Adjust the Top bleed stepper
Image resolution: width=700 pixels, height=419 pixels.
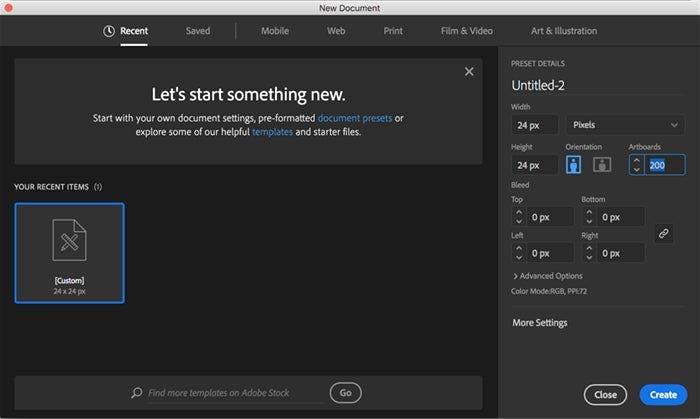tap(518, 217)
